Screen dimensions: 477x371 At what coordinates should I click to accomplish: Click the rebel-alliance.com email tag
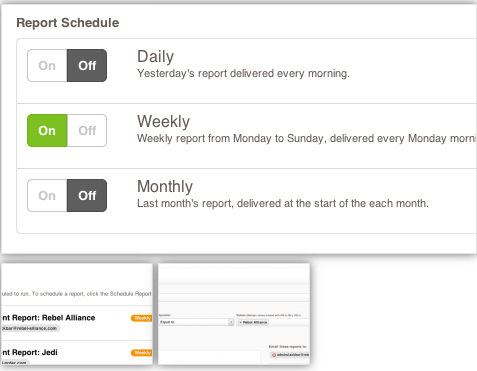pos(30,328)
